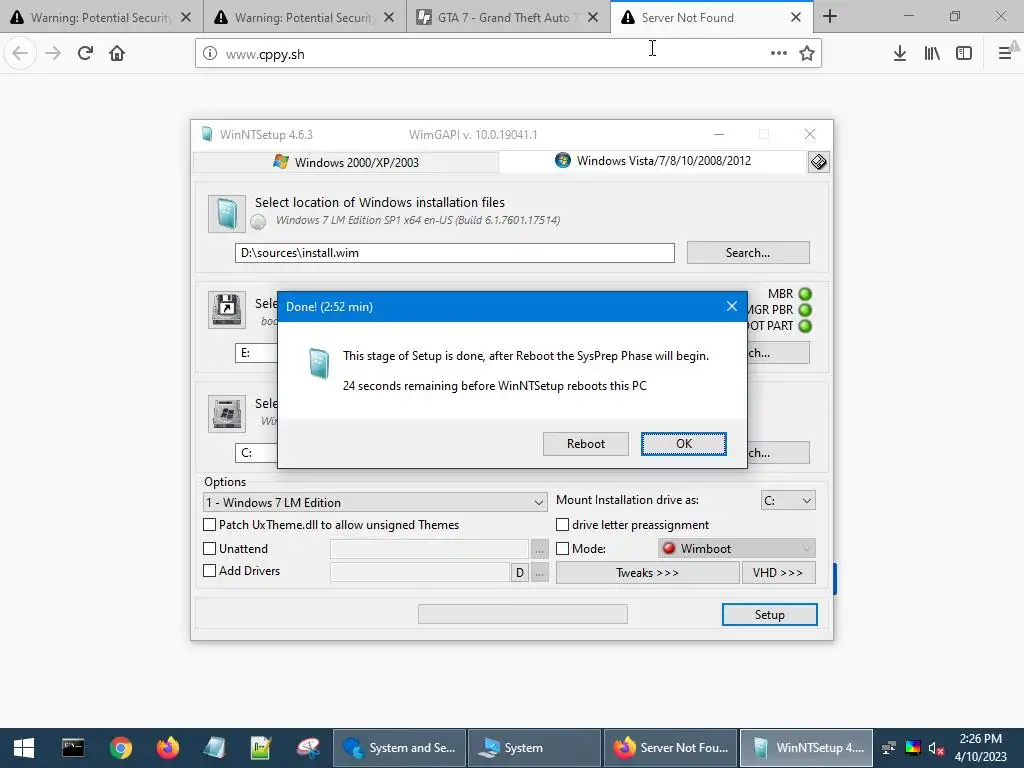Toggle Firefox sidebar icon

(x=964, y=54)
